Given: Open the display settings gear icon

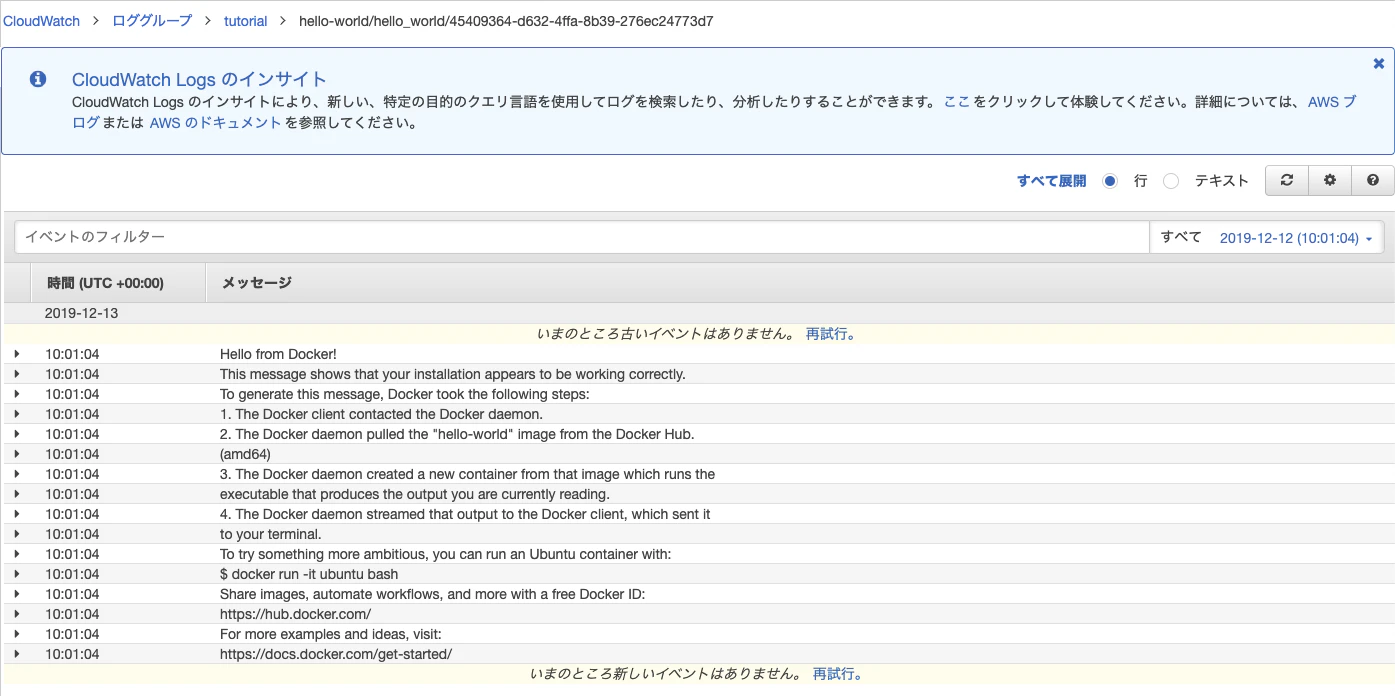Looking at the screenshot, I should 1329,180.
